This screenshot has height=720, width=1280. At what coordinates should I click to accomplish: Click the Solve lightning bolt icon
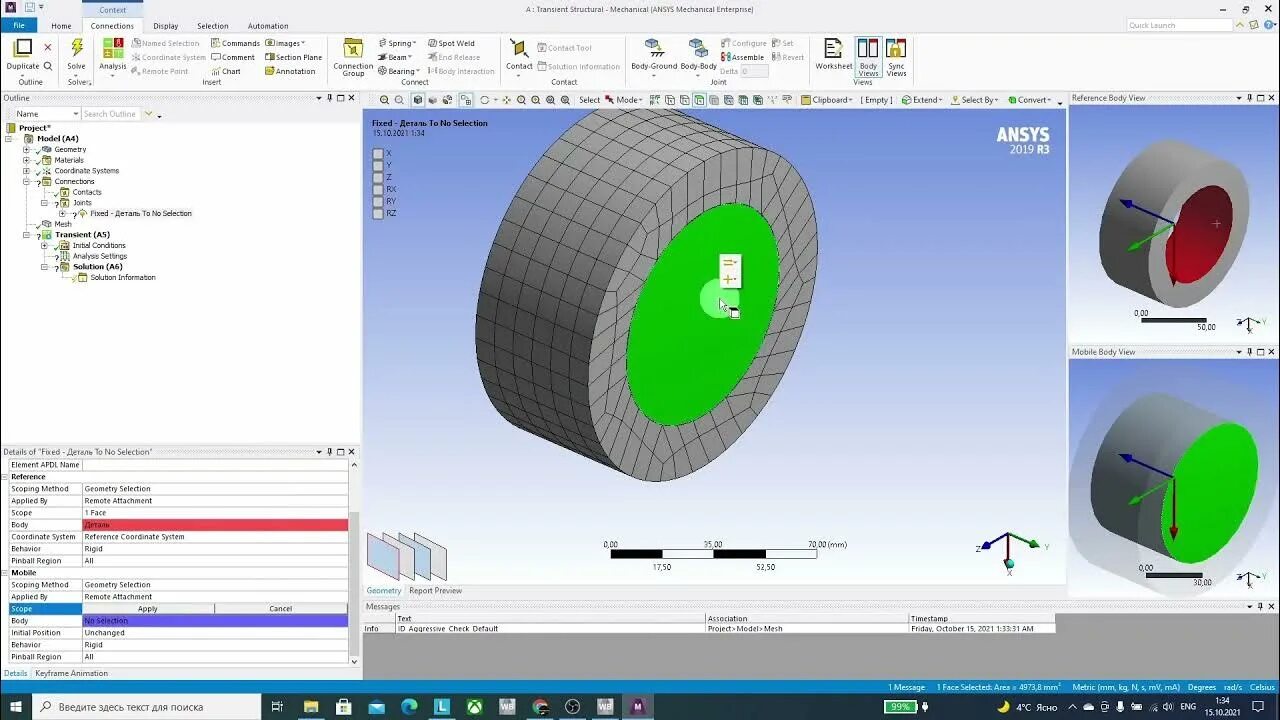(76, 49)
